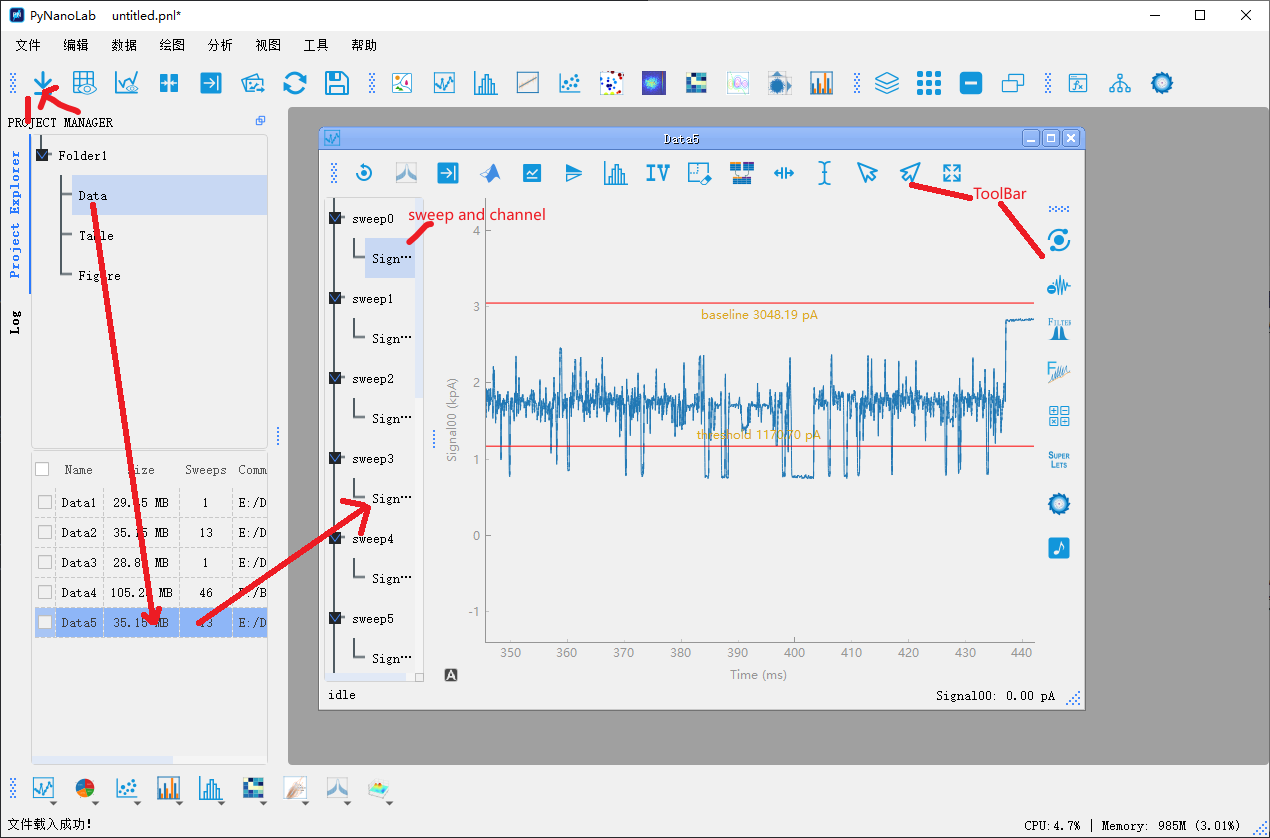Open the fx function icon
Screen dimensions: 1270x838
1078,83
